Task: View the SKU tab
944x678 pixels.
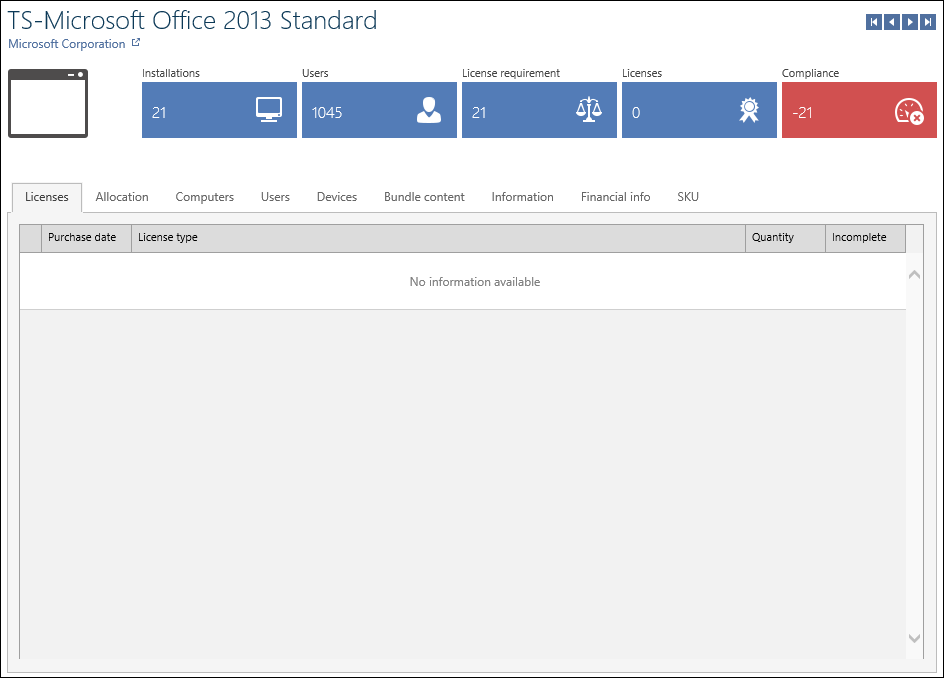Action: point(688,197)
